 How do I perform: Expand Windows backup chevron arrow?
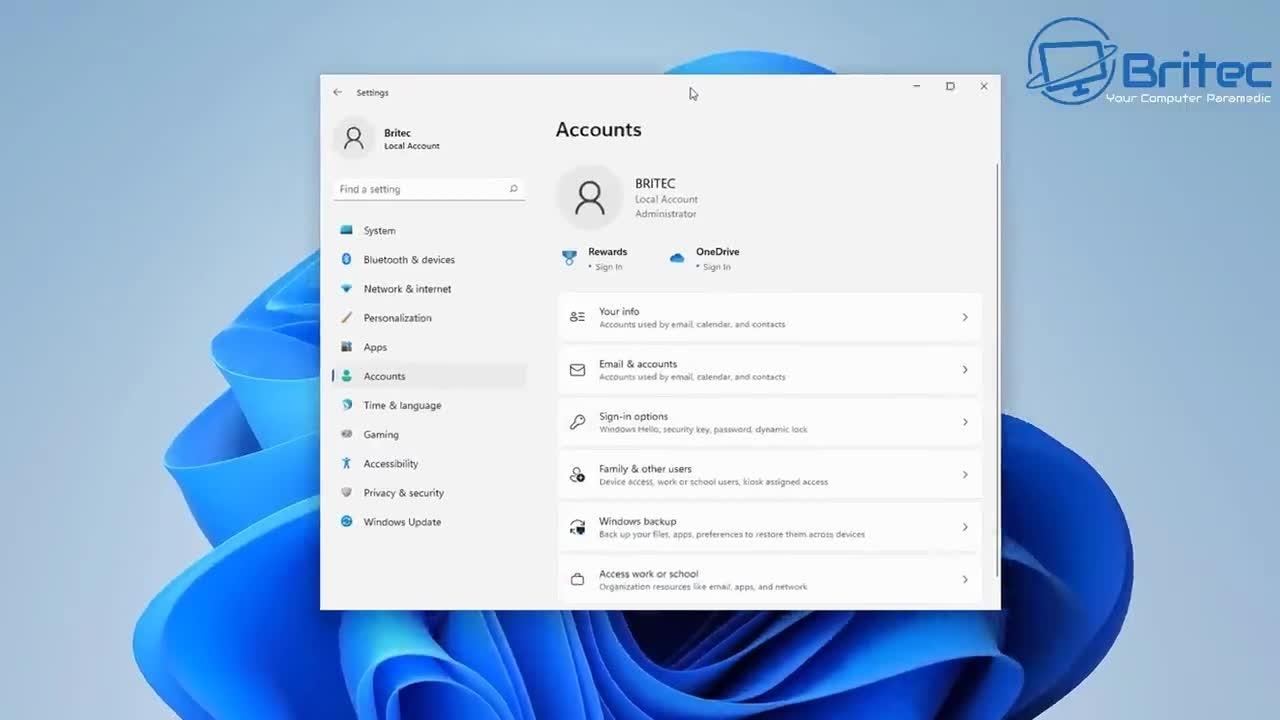pyautogui.click(x=965, y=527)
